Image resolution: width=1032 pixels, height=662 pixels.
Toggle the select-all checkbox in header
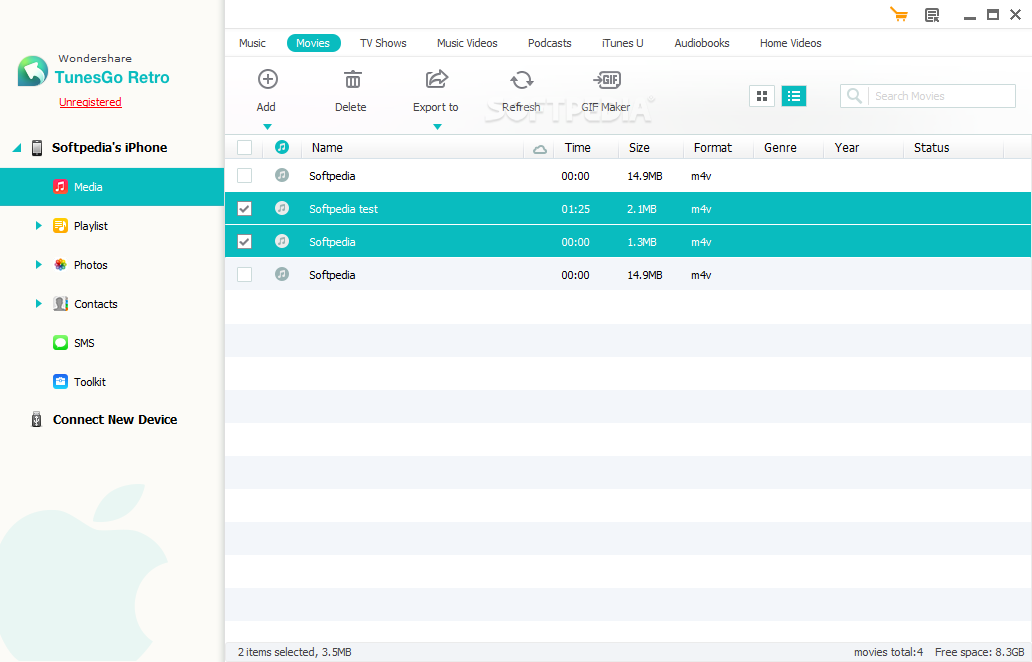pos(244,147)
